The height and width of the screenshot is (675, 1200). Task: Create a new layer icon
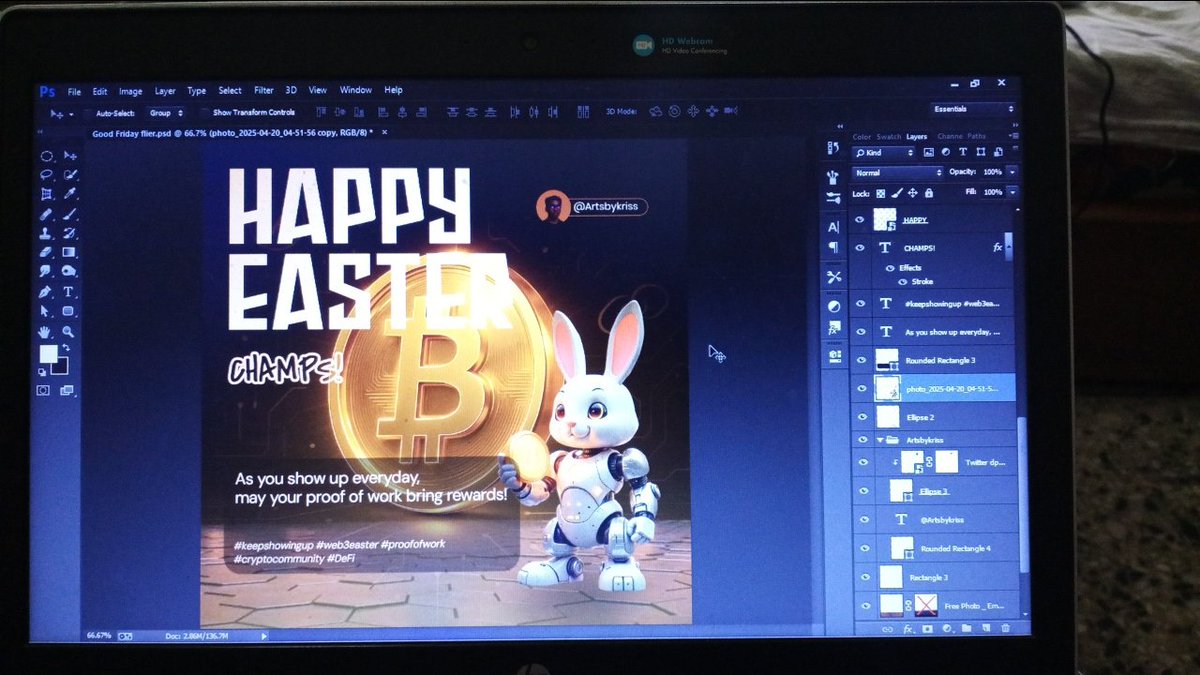[x=985, y=628]
